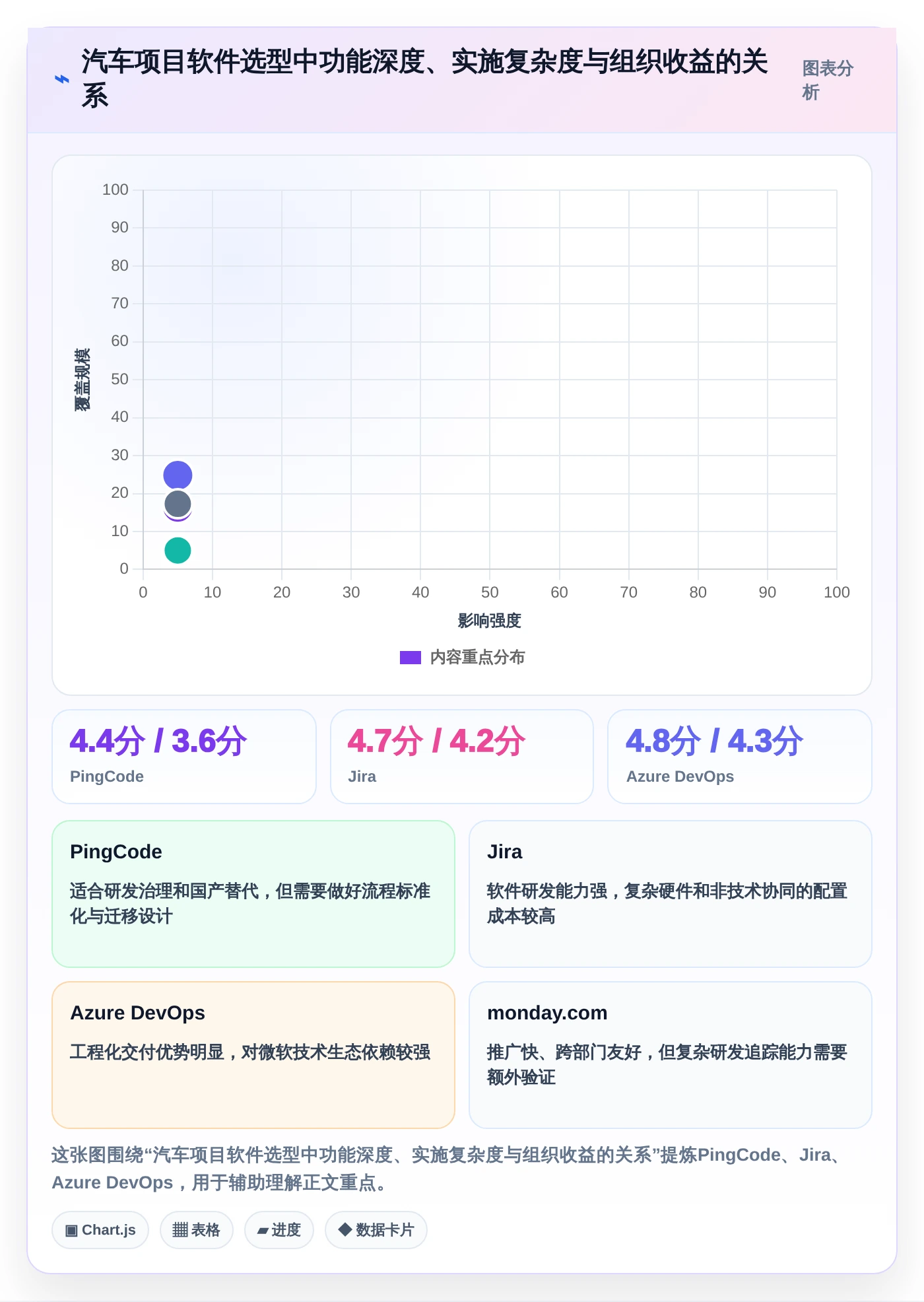Viewport: 924px width, 1302px height.
Task: Click the chart title 汽车项目软件选型中功能深度
Action: click(x=425, y=79)
